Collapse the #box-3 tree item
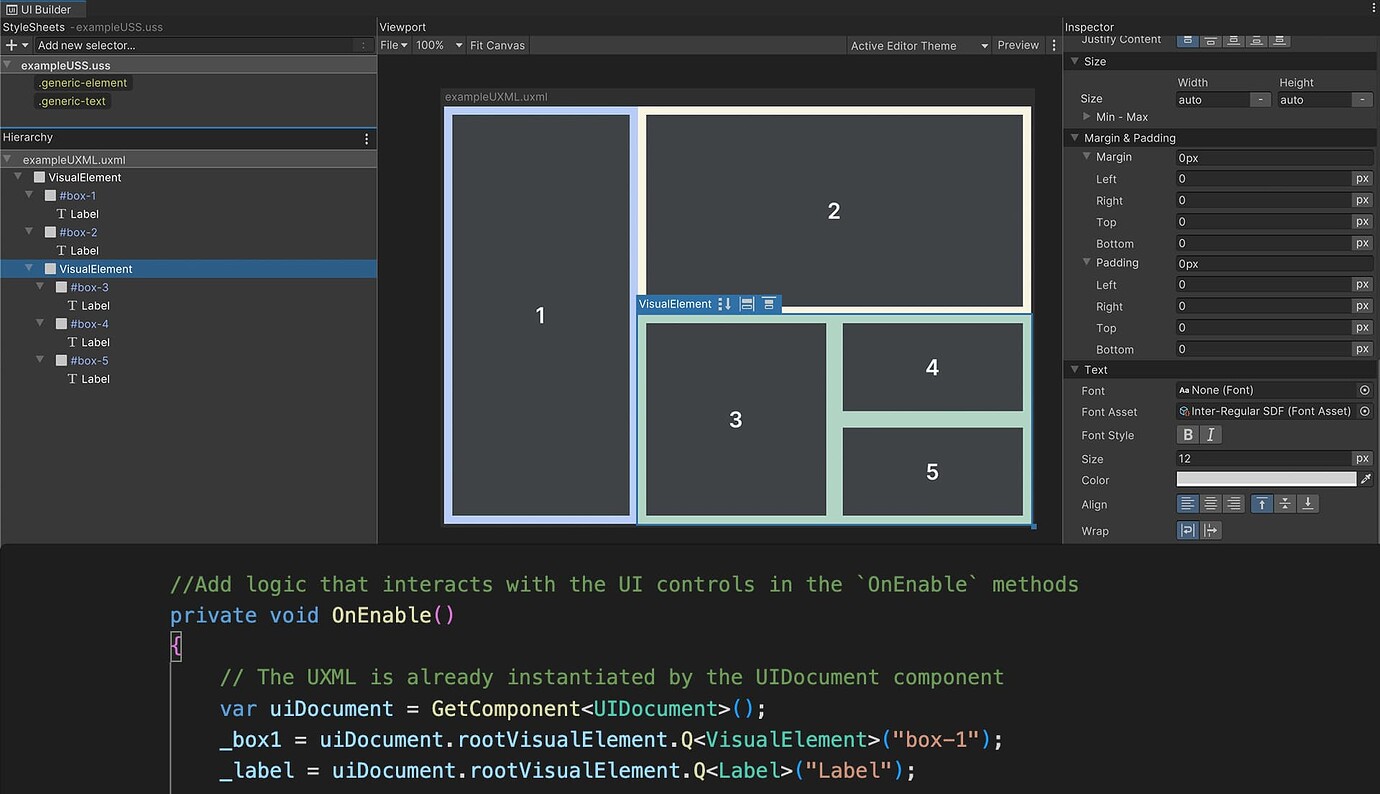Image resolution: width=1380 pixels, height=794 pixels. pos(40,287)
